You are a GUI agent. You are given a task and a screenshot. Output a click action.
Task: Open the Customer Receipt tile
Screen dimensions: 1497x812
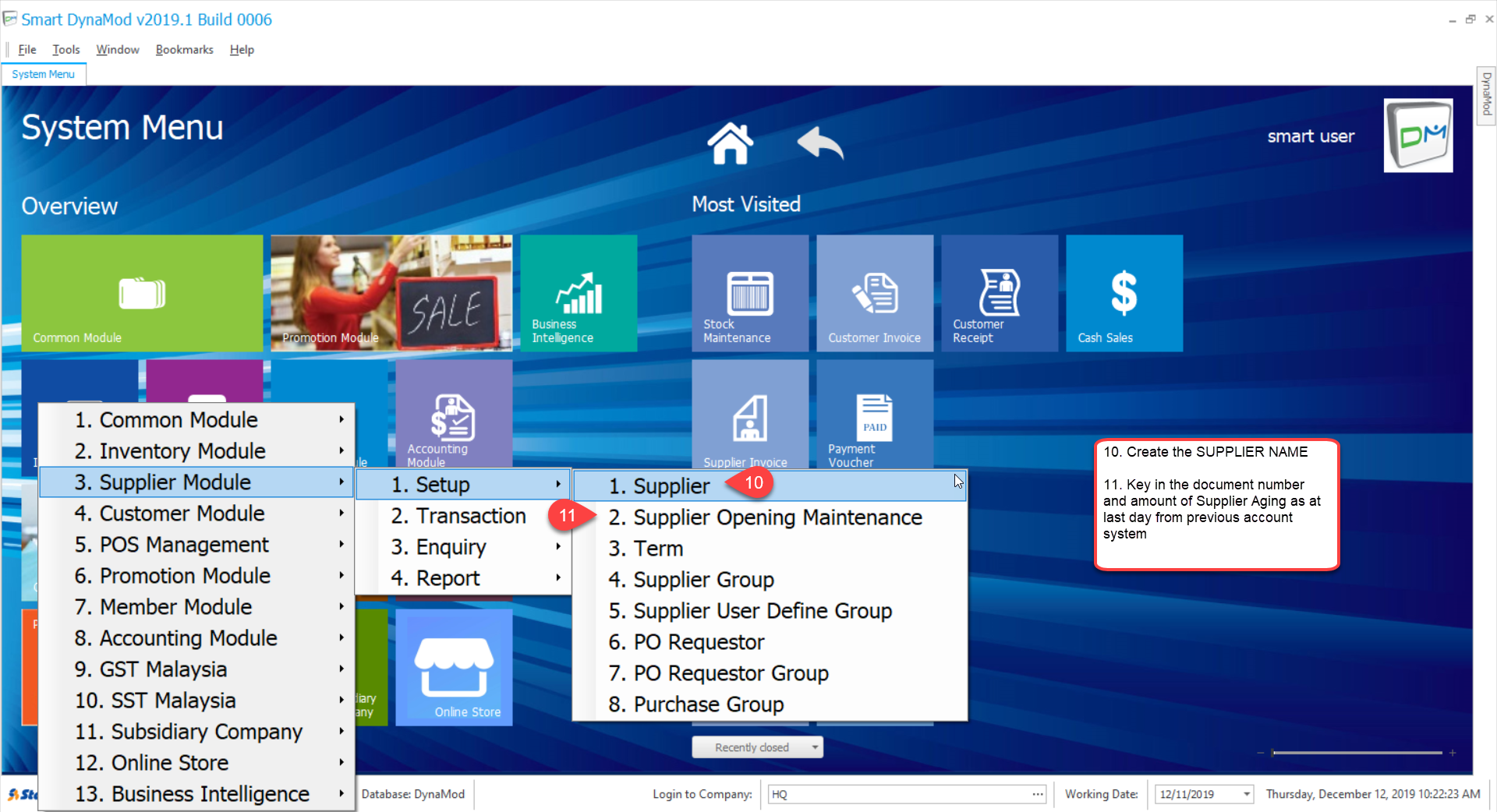coord(1000,293)
